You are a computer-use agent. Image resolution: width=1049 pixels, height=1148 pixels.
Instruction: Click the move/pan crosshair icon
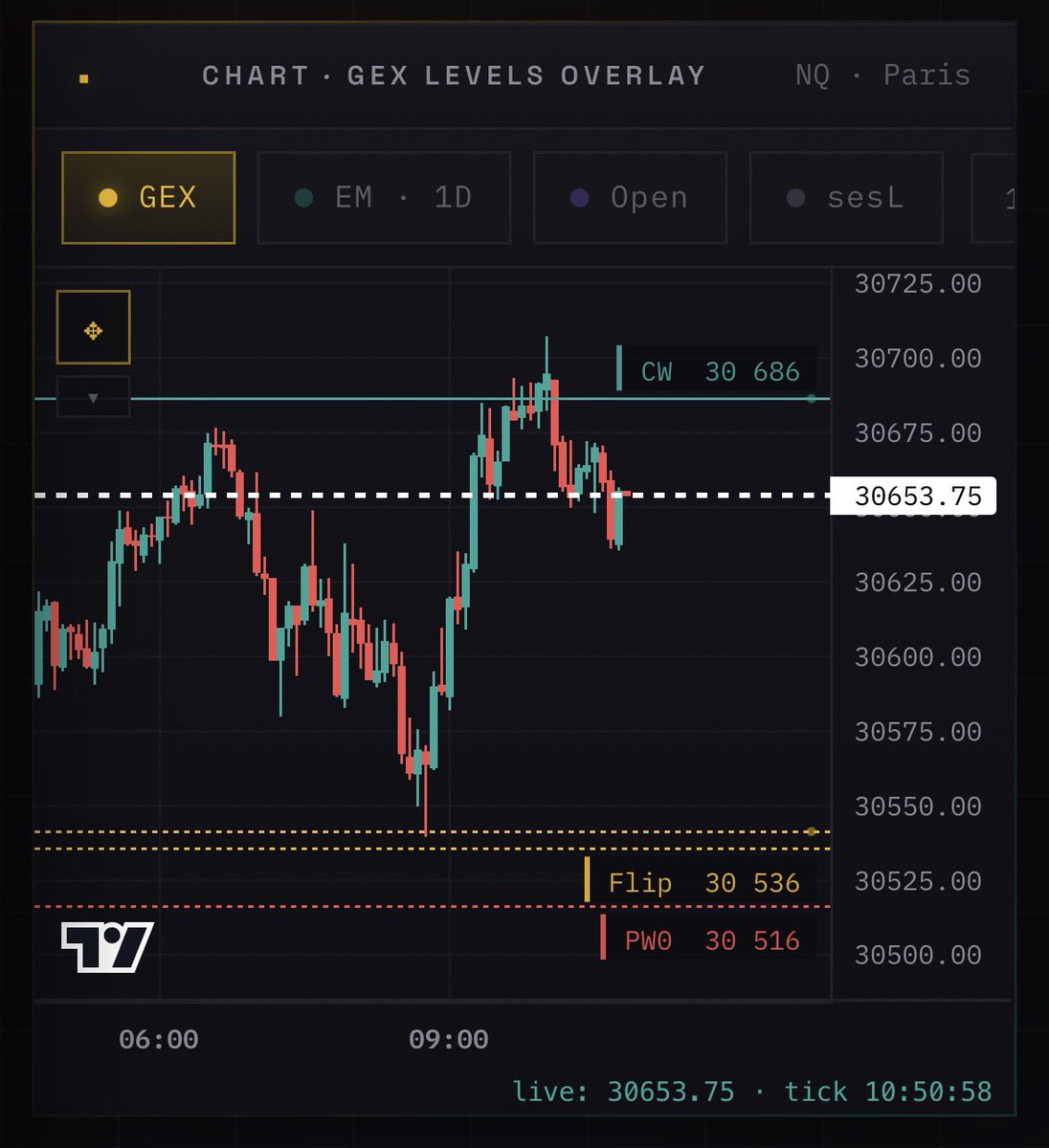coord(93,327)
